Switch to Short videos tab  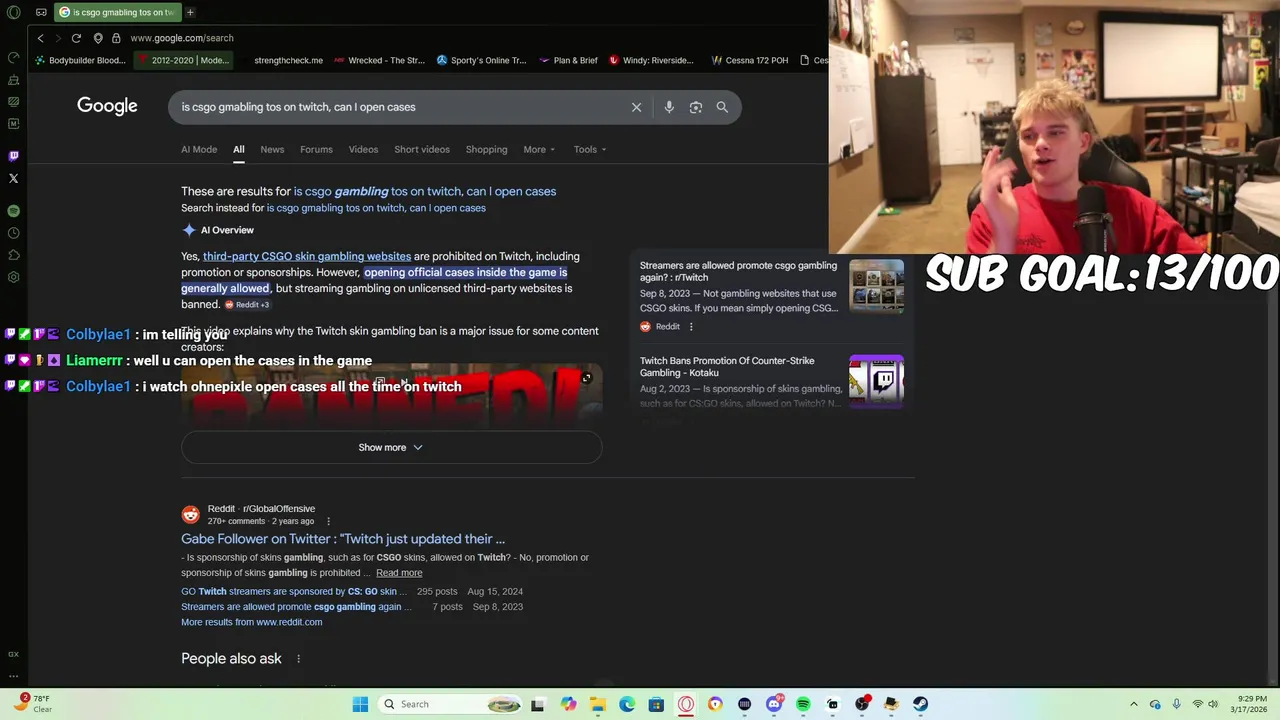click(x=422, y=149)
